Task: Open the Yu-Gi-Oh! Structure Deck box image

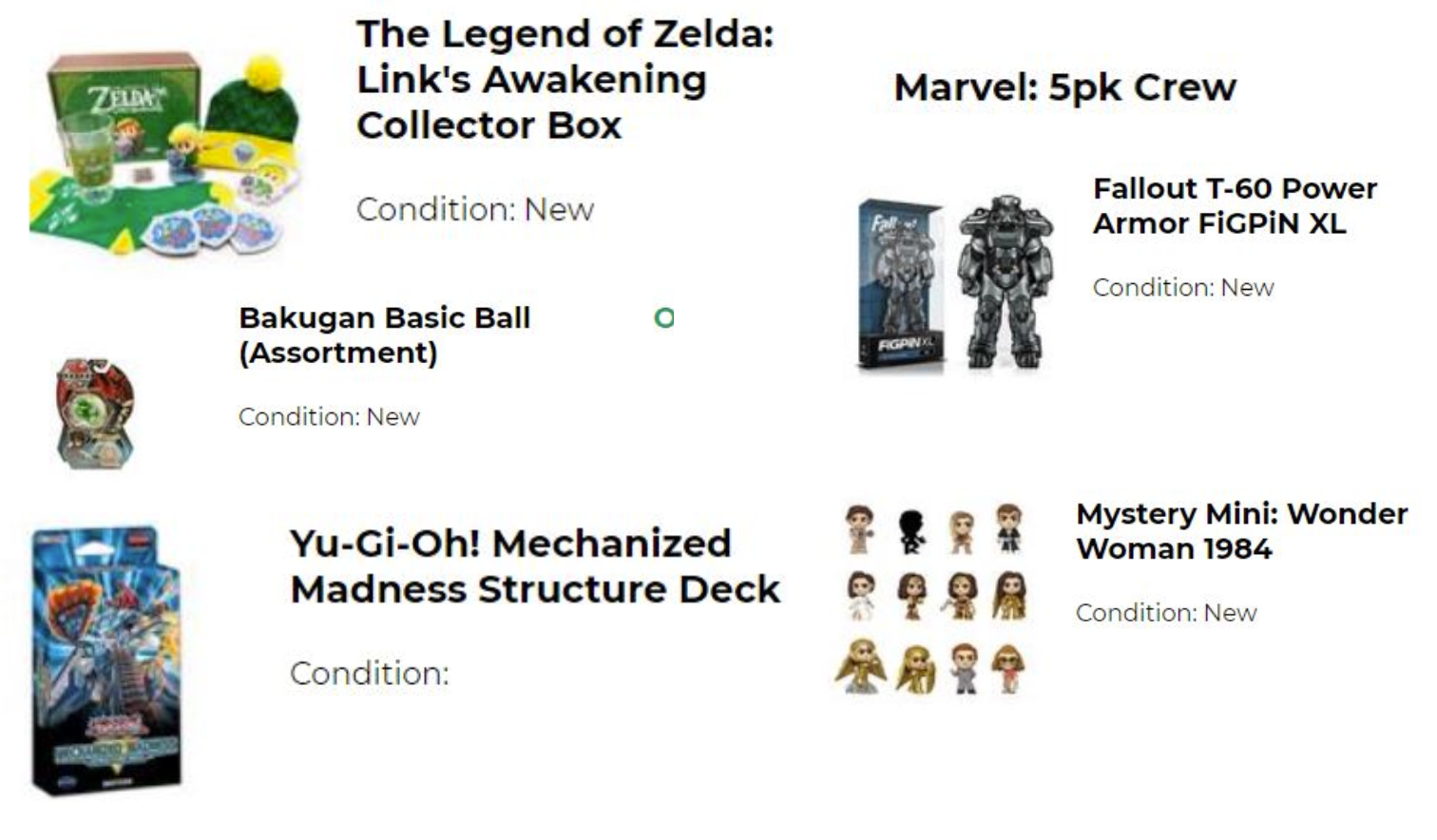Action: pyautogui.click(x=105, y=660)
